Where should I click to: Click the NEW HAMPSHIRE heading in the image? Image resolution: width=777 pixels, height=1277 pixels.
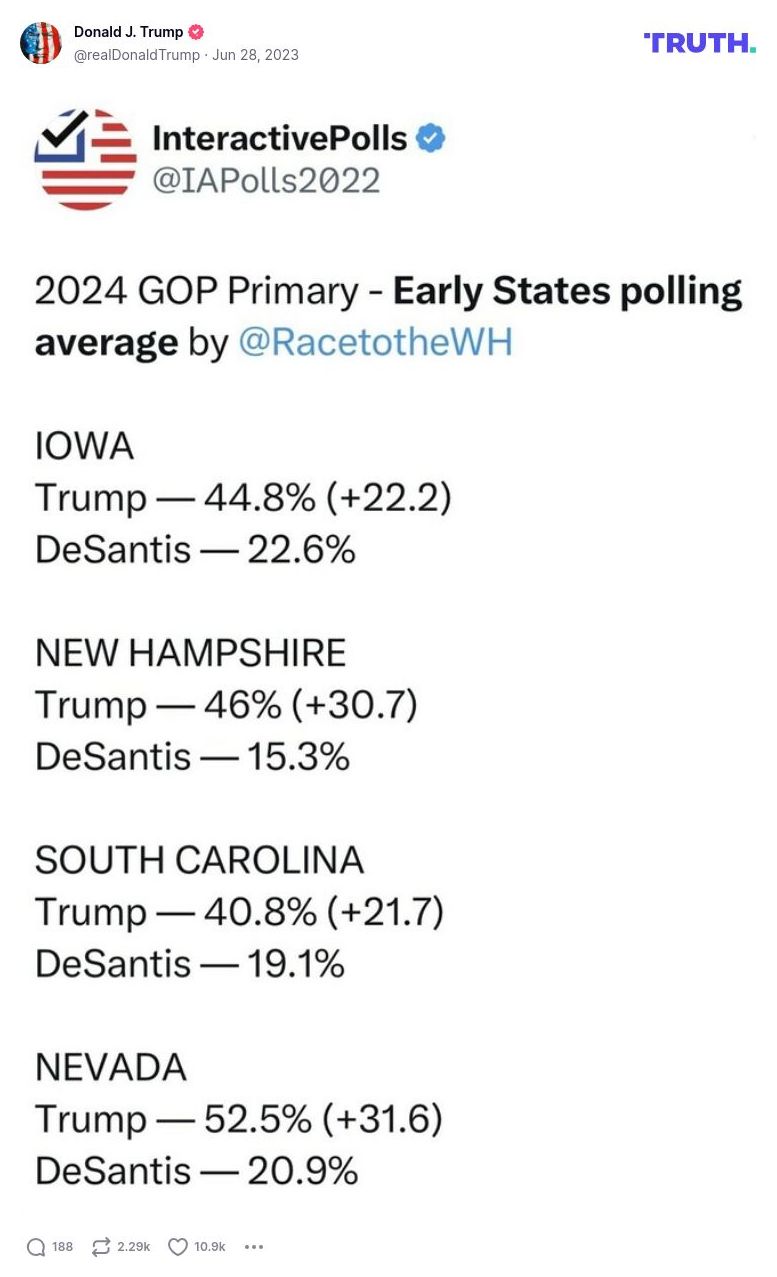(x=190, y=653)
